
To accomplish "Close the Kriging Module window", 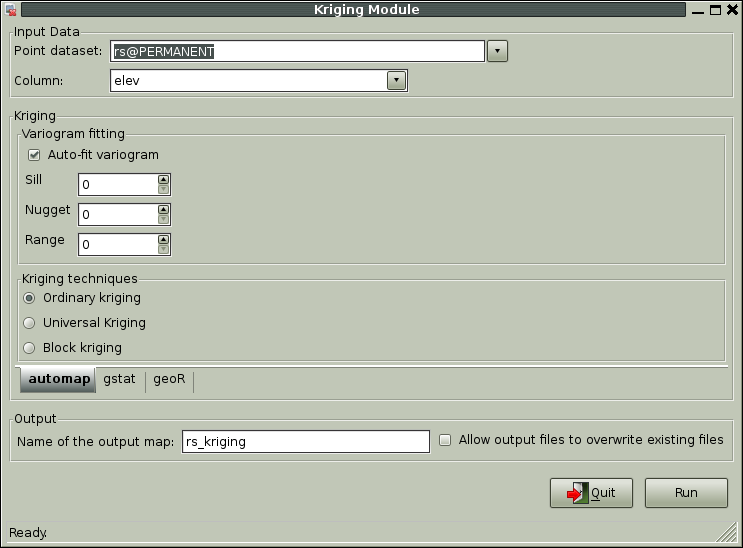I will coord(733,10).
